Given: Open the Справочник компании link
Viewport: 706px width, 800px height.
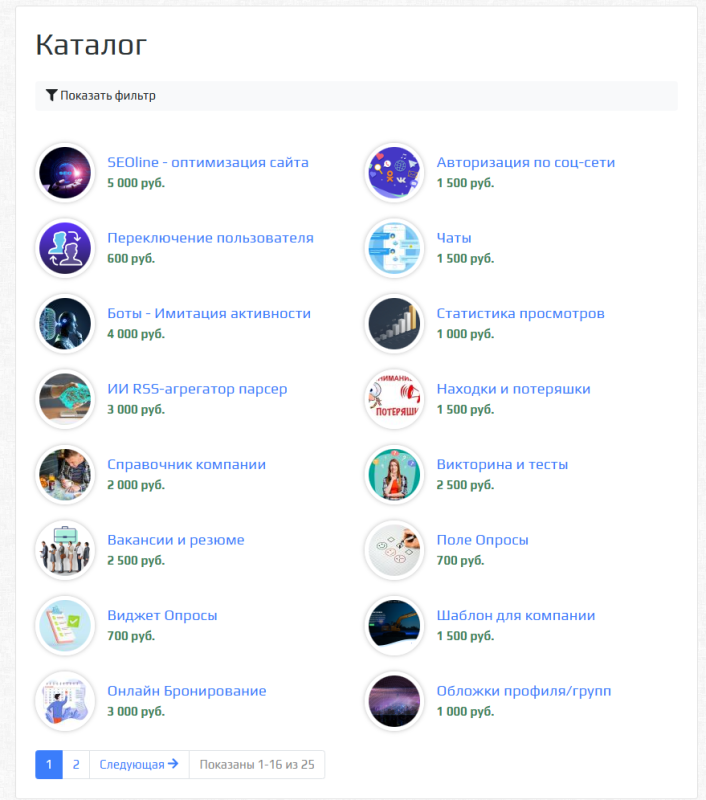Looking at the screenshot, I should pyautogui.click(x=186, y=465).
